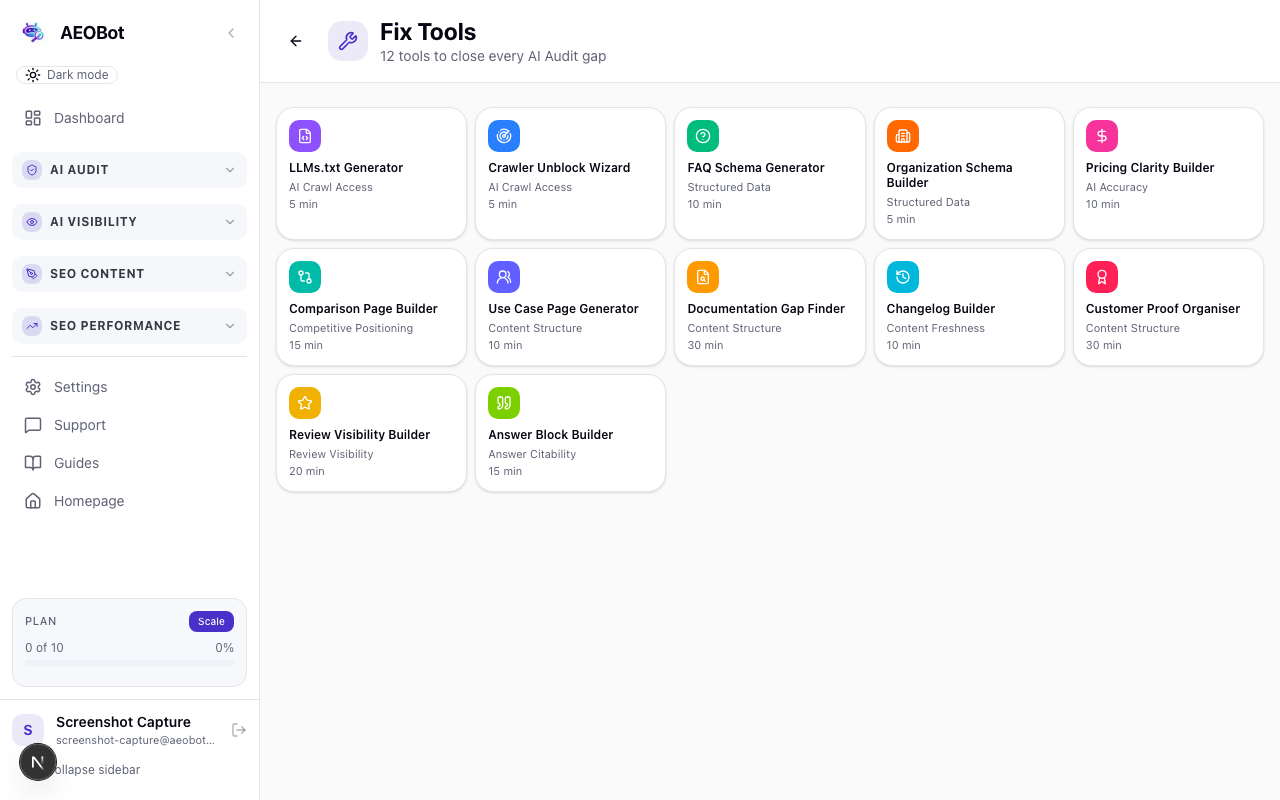This screenshot has width=1280, height=800.
Task: Click "Review Visibility" category under Review Visibility Builder
Action: (331, 454)
